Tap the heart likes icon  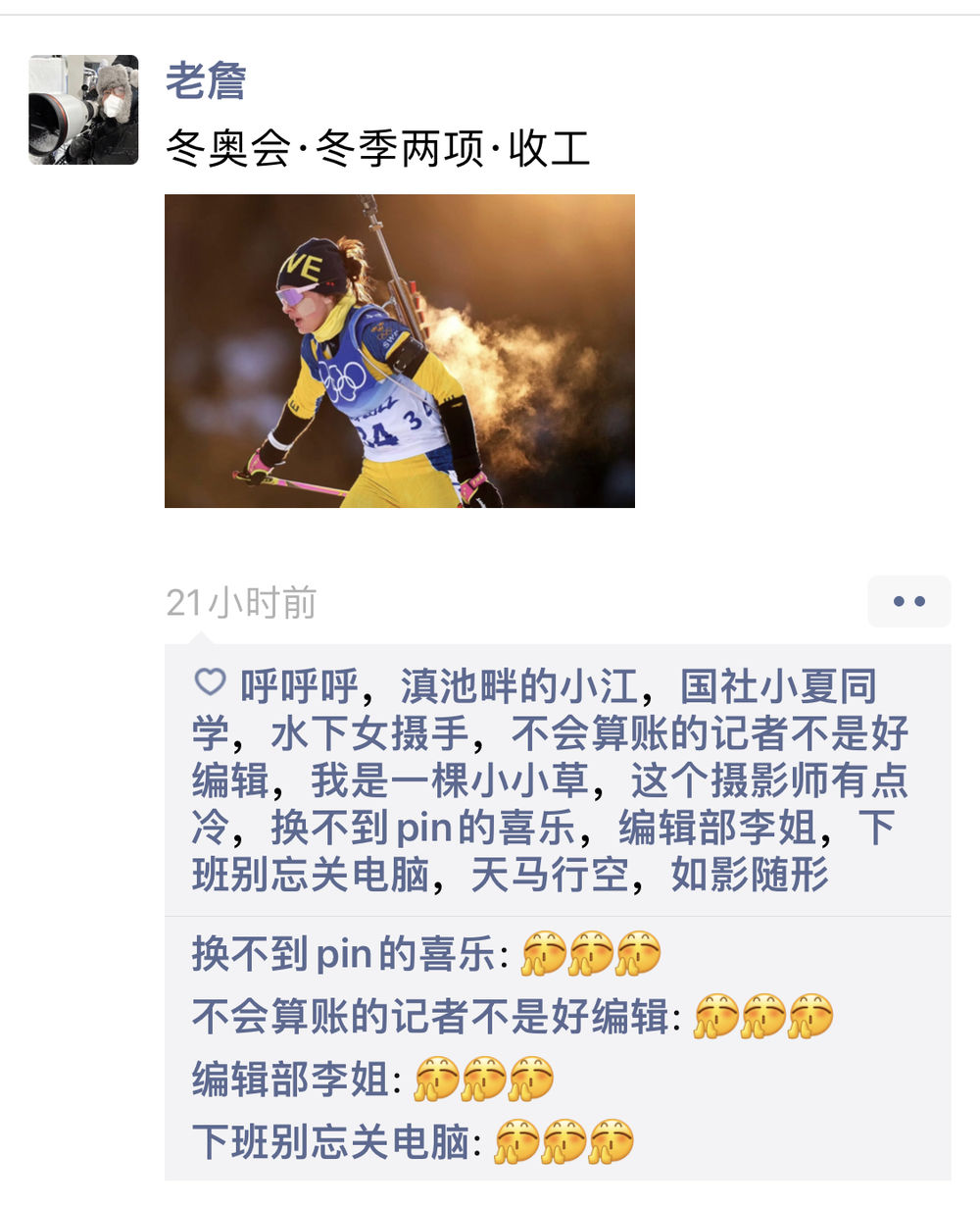pos(210,682)
